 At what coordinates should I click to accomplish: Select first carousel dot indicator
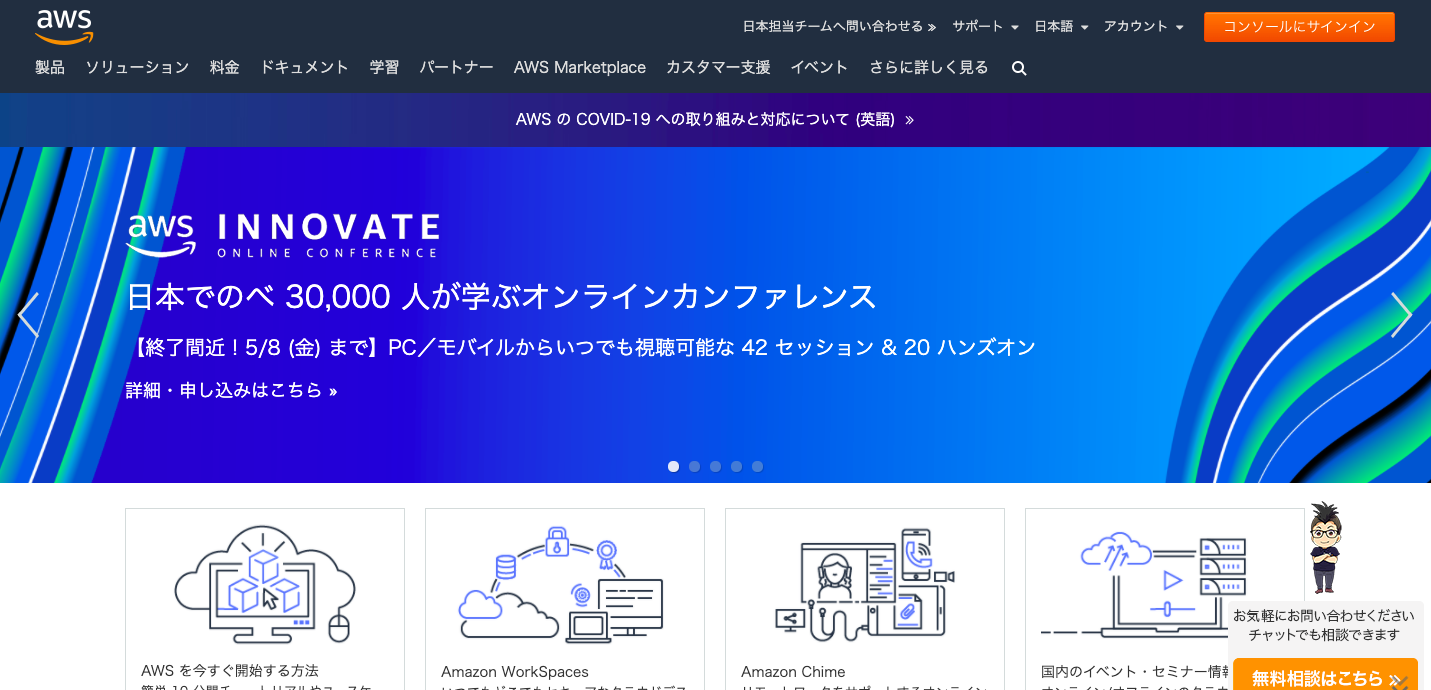point(673,466)
